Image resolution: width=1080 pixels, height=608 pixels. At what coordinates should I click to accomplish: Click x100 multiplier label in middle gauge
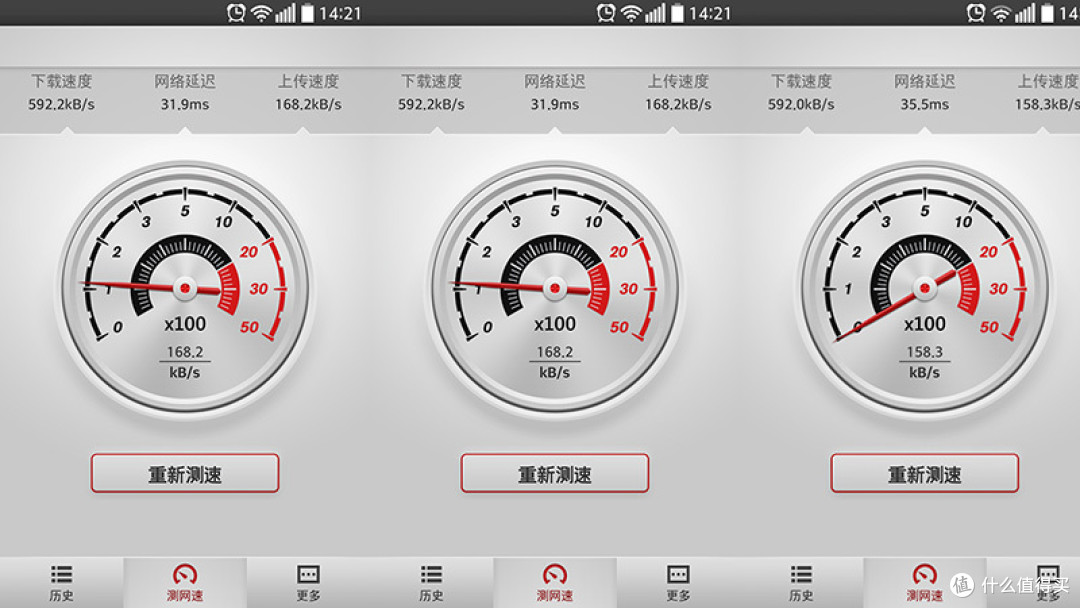pyautogui.click(x=554, y=324)
